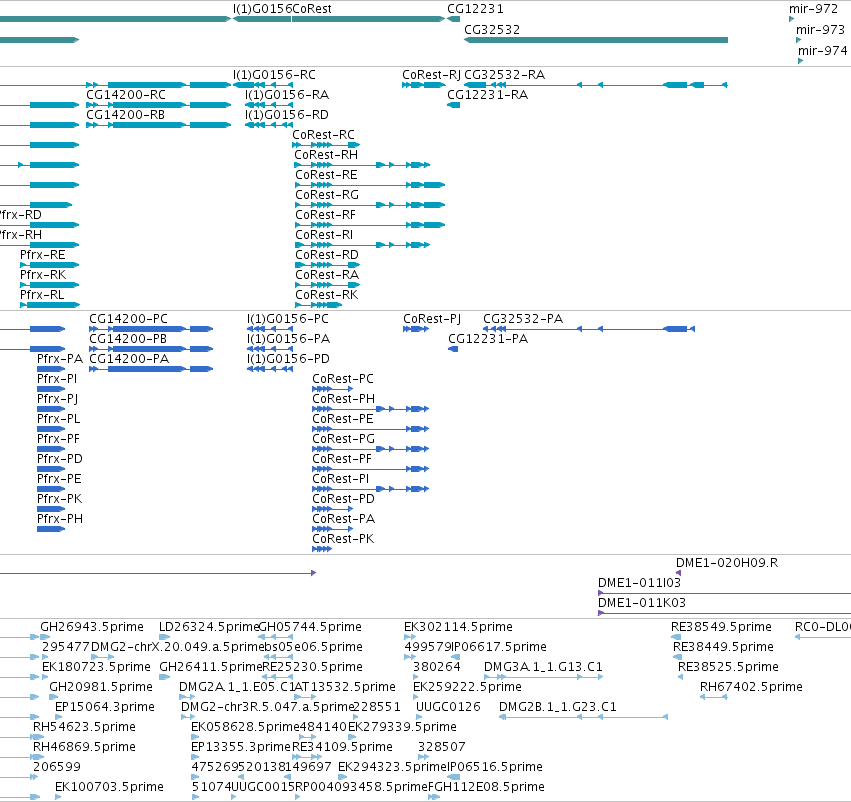
Task: Select the DME1-011I03 clone label
Action: pyautogui.click(x=639, y=583)
